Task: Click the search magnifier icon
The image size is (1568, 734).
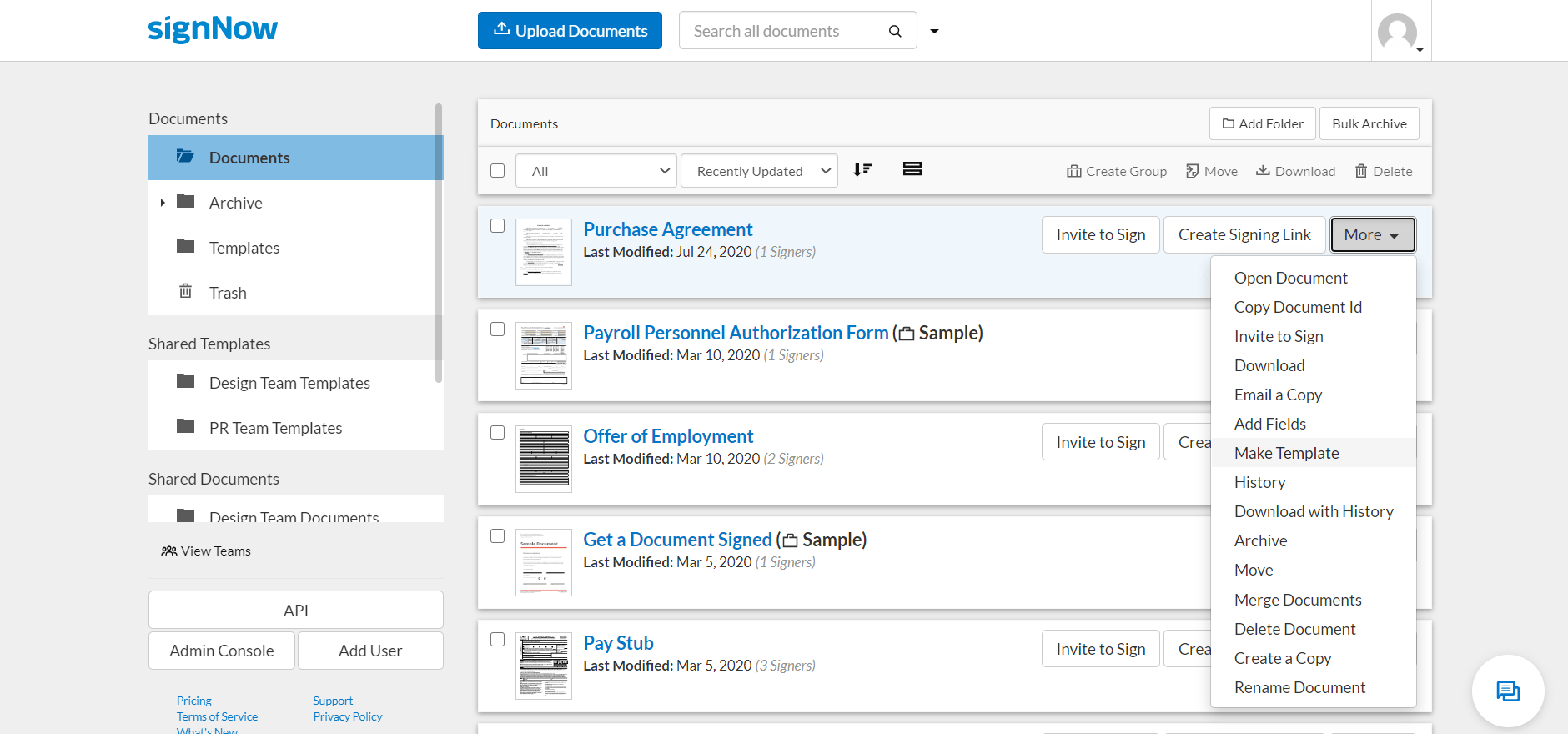Action: (895, 31)
